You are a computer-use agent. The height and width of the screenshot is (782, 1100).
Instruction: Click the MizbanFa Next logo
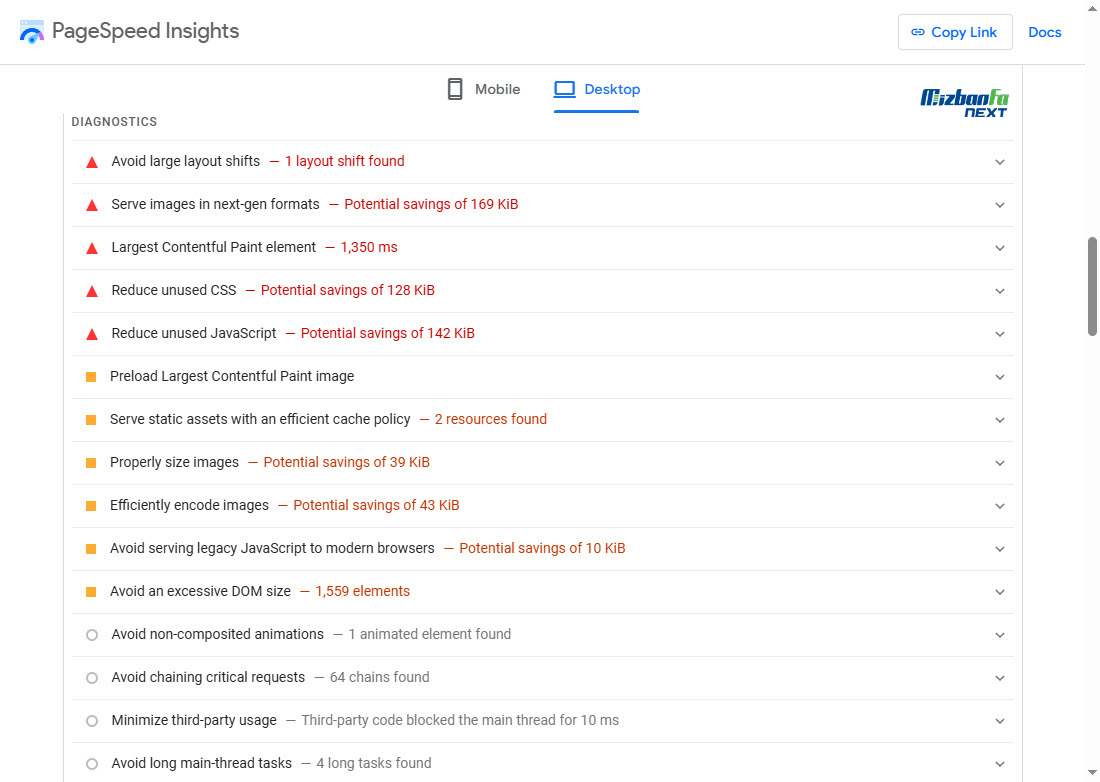coord(965,103)
